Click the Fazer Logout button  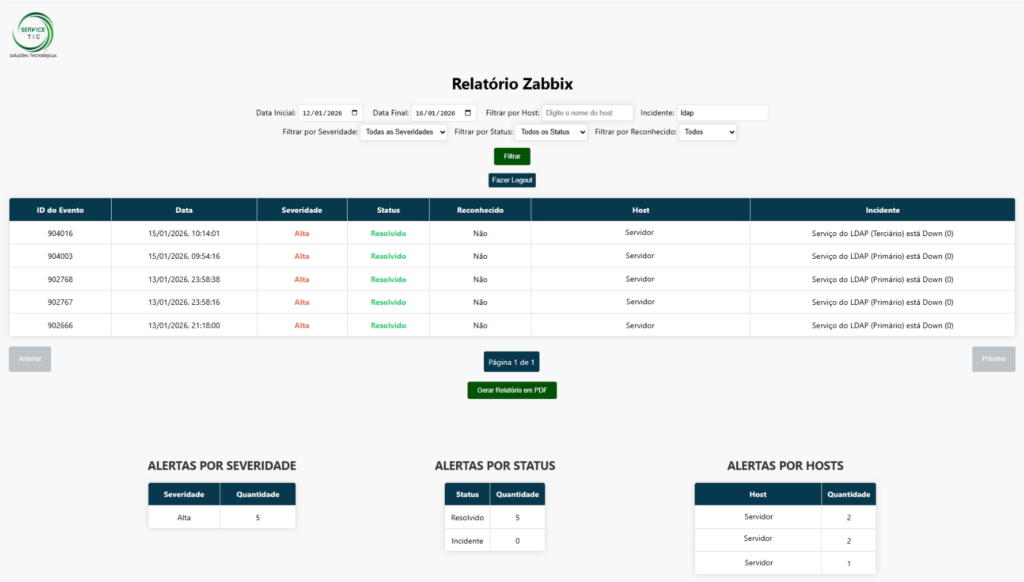pos(512,180)
